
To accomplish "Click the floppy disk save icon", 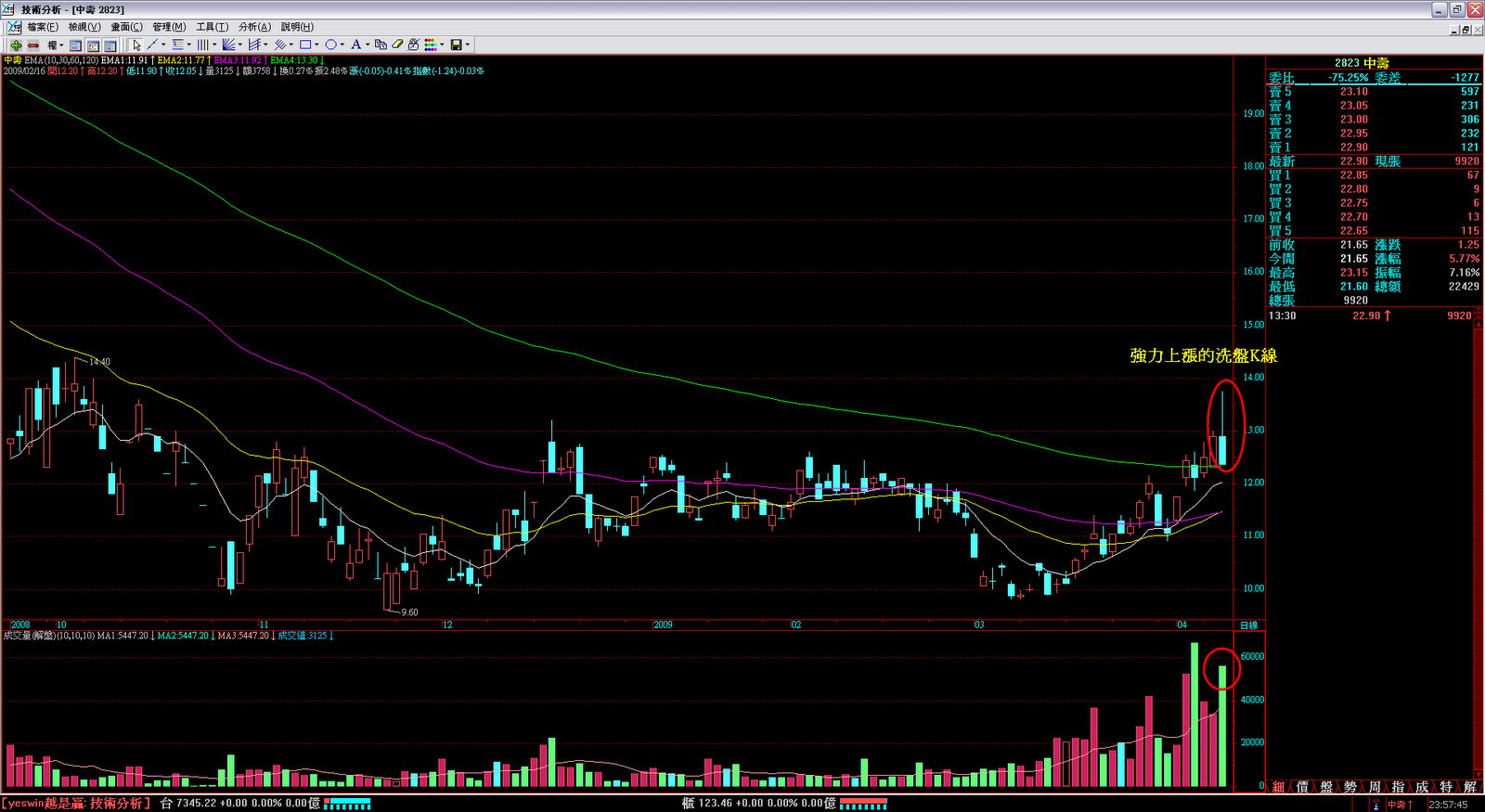I will click(456, 45).
